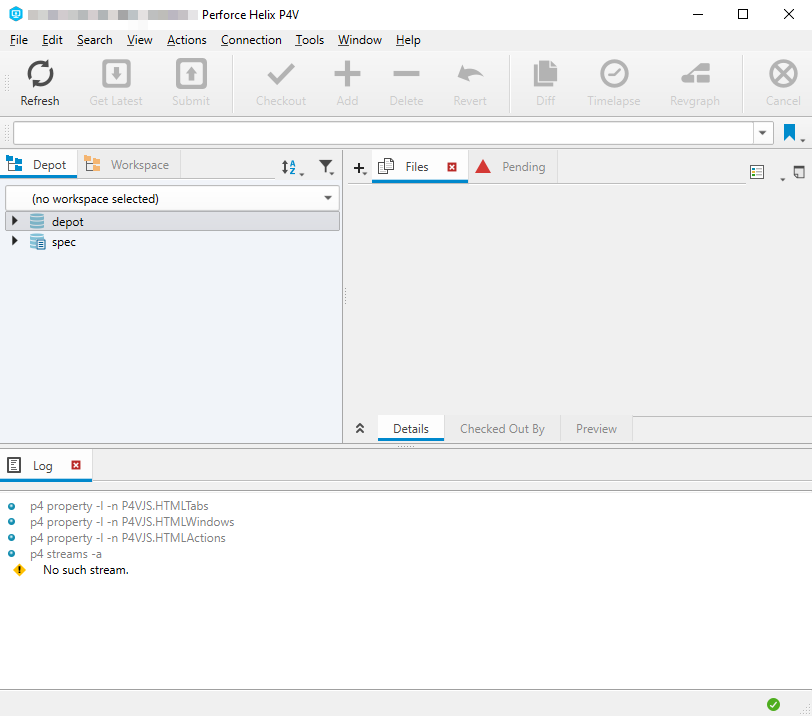The image size is (812, 716).
Task: Click the list view icon in right pane
Action: tap(757, 172)
